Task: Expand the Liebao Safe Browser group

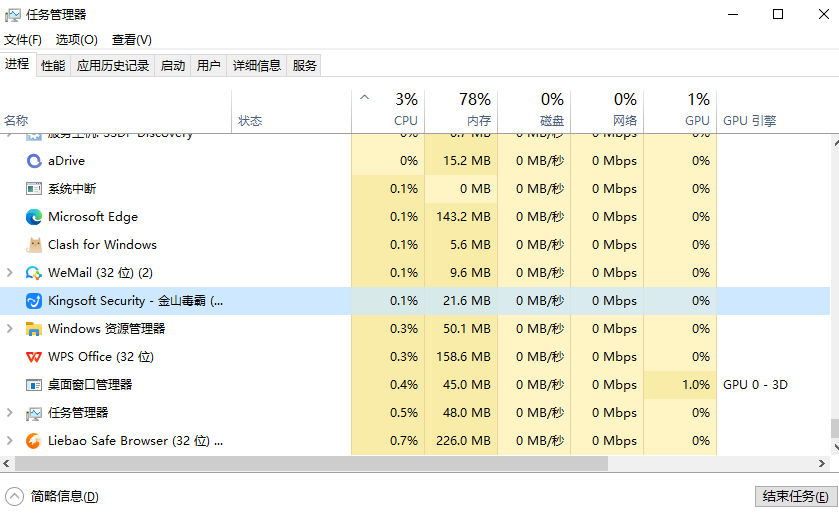Action: (x=10, y=440)
